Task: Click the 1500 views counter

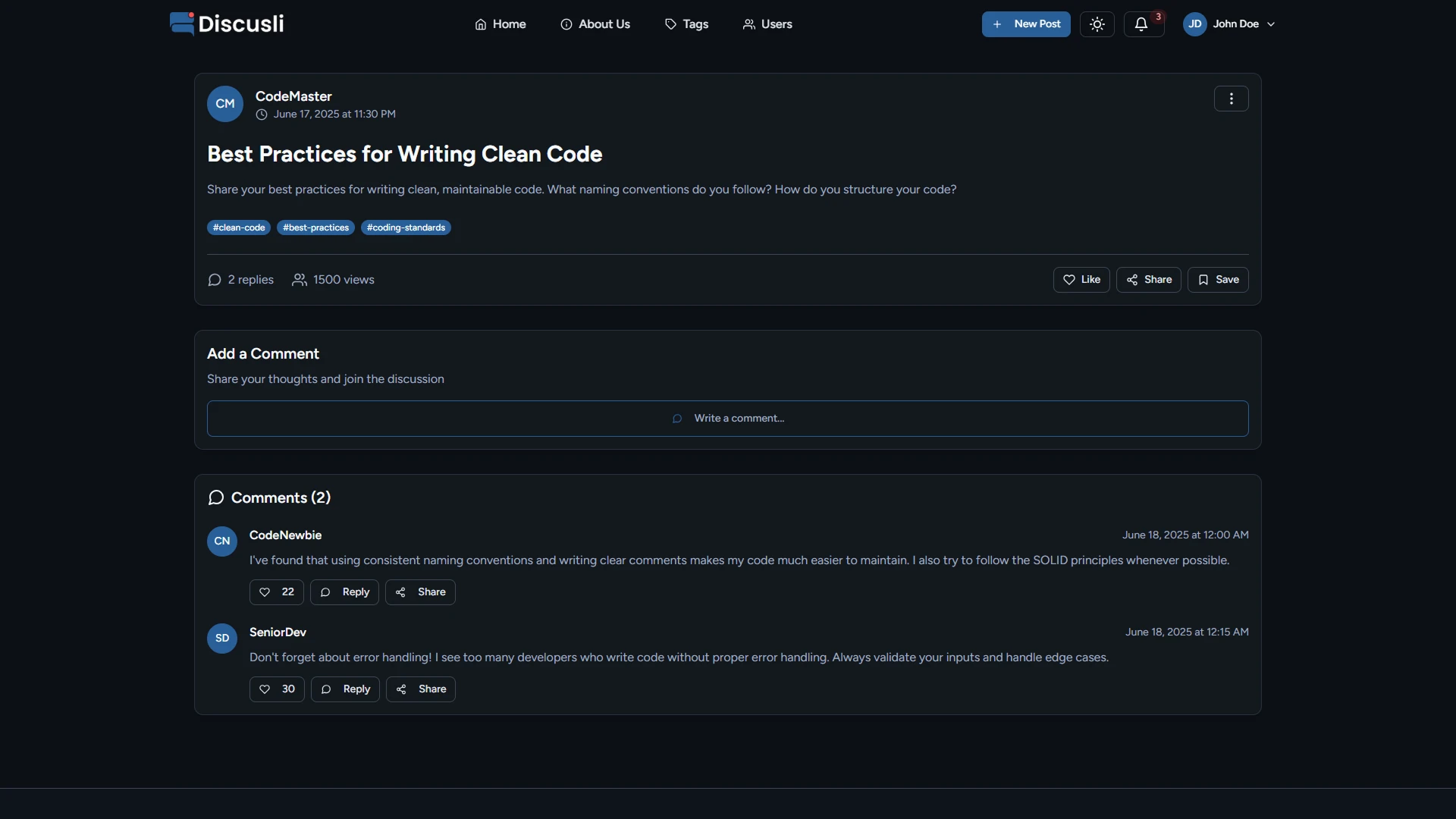Action: click(333, 280)
